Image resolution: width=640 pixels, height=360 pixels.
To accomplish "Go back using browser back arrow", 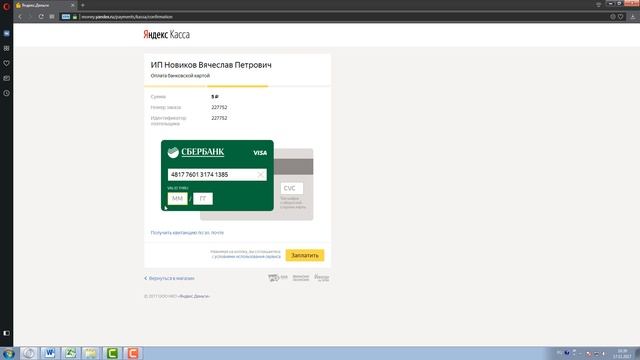I will pos(20,17).
